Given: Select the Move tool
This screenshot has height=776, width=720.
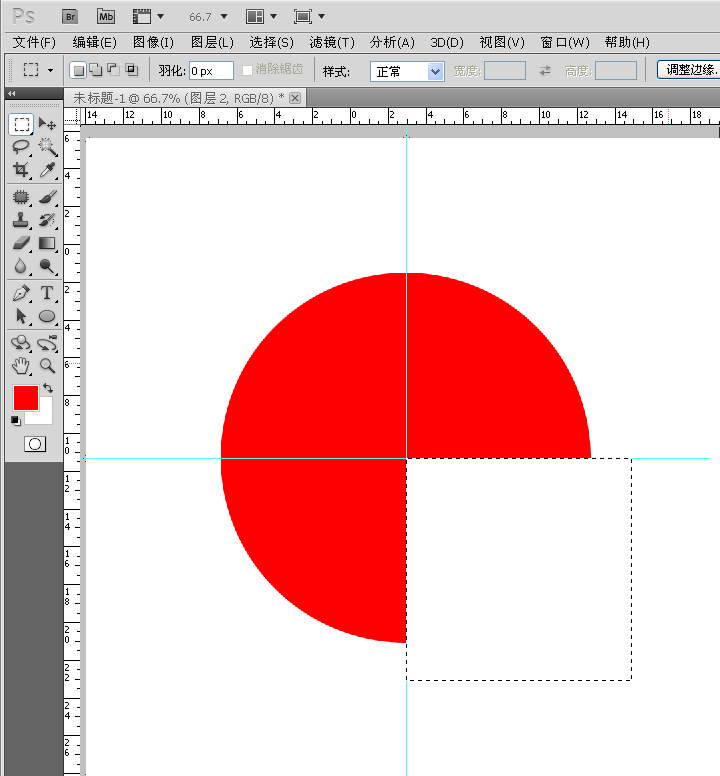Looking at the screenshot, I should [x=47, y=124].
